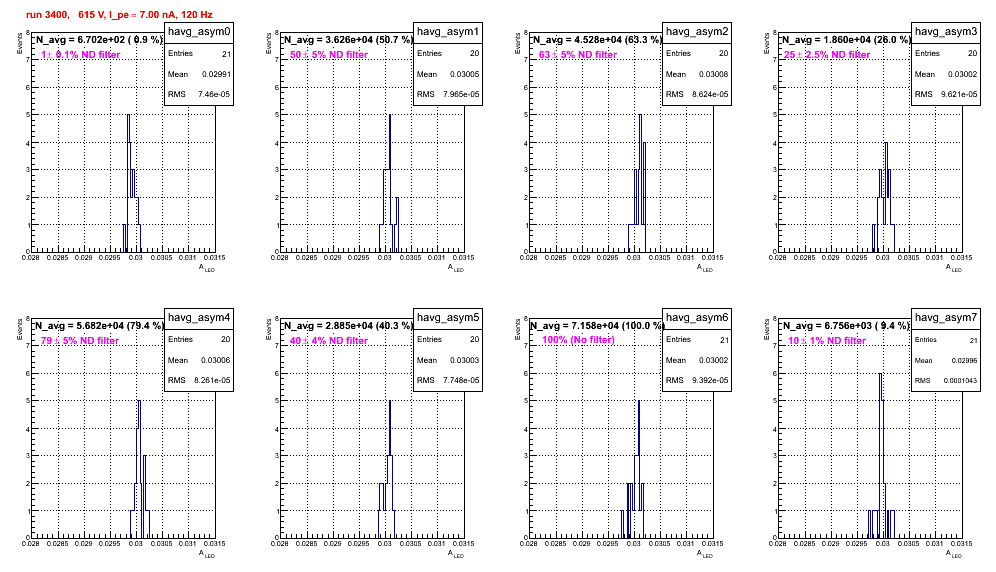Select RMS value 7.748e-05
996x572 pixels.
coord(461,381)
